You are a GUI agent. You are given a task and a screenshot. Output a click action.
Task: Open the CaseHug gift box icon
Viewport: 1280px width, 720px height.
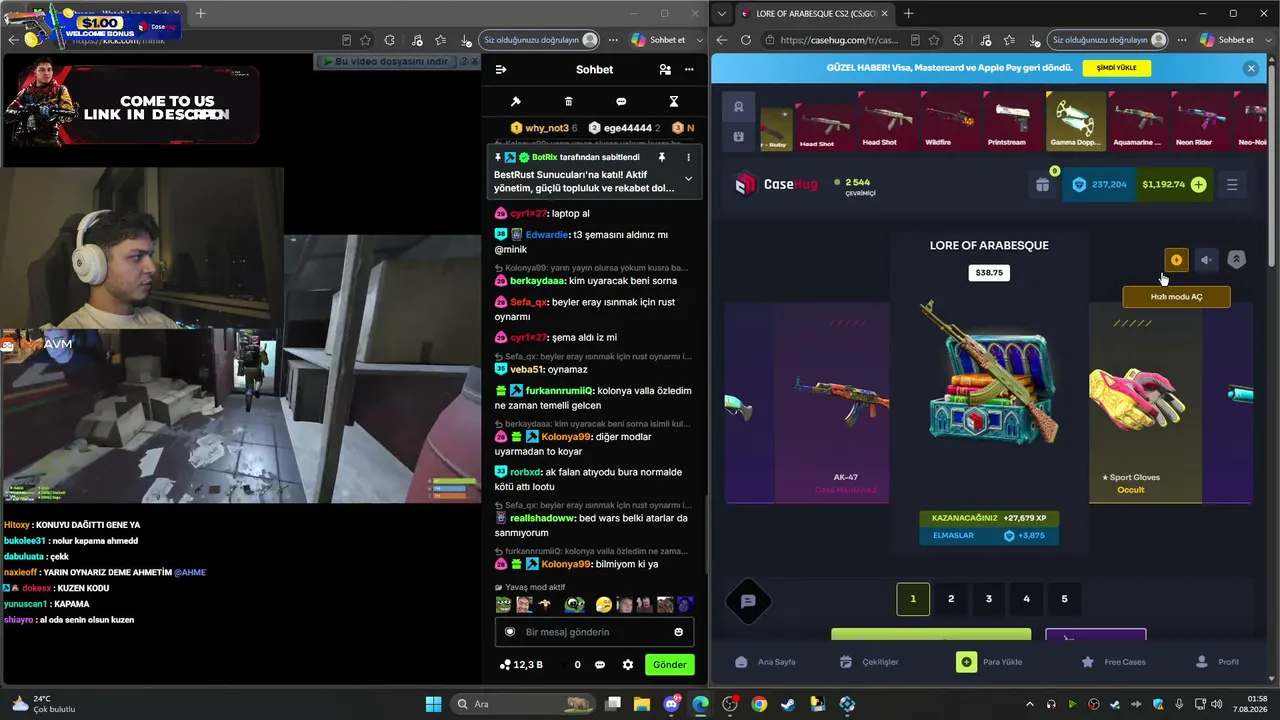[1042, 185]
